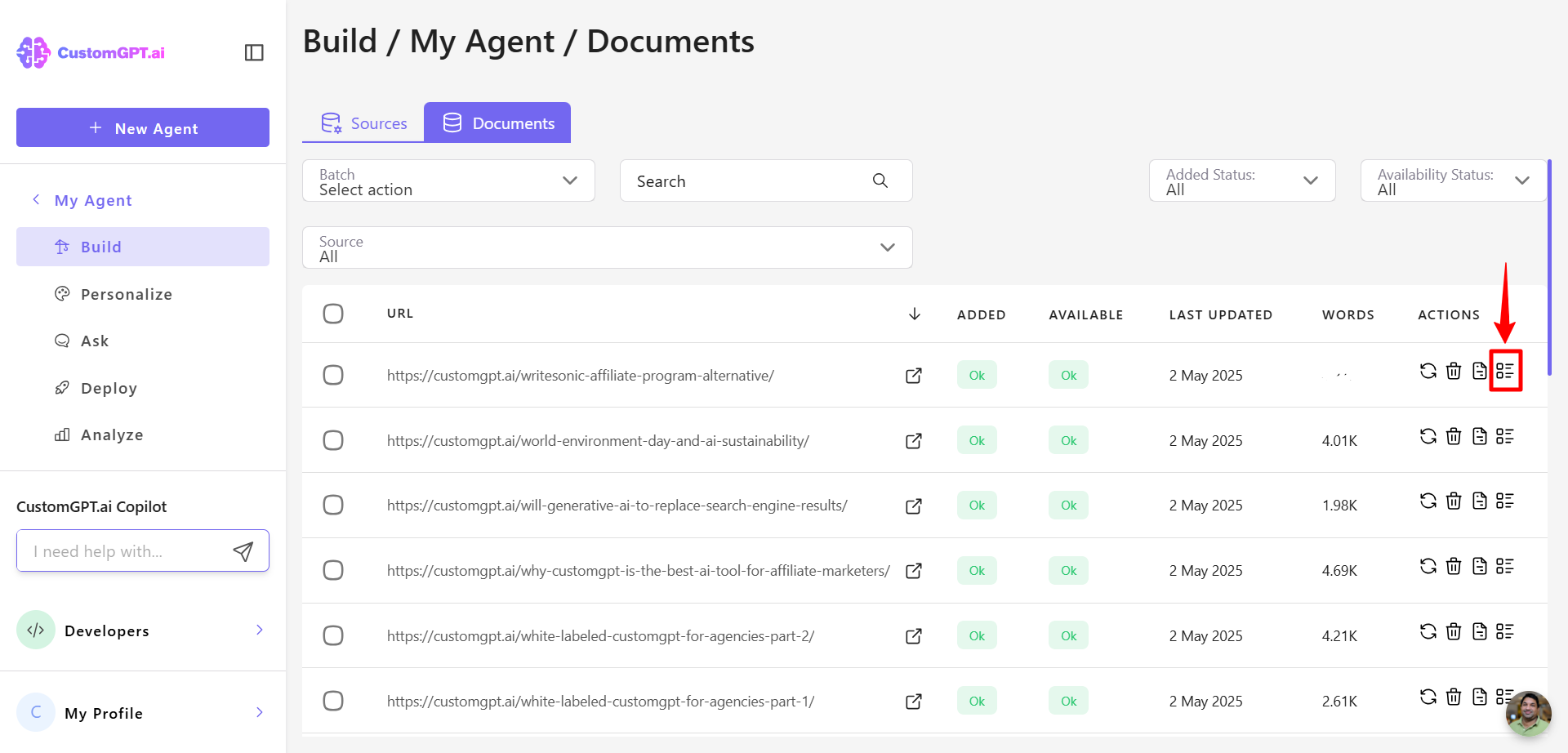Go back via My Agent chevron

36,200
